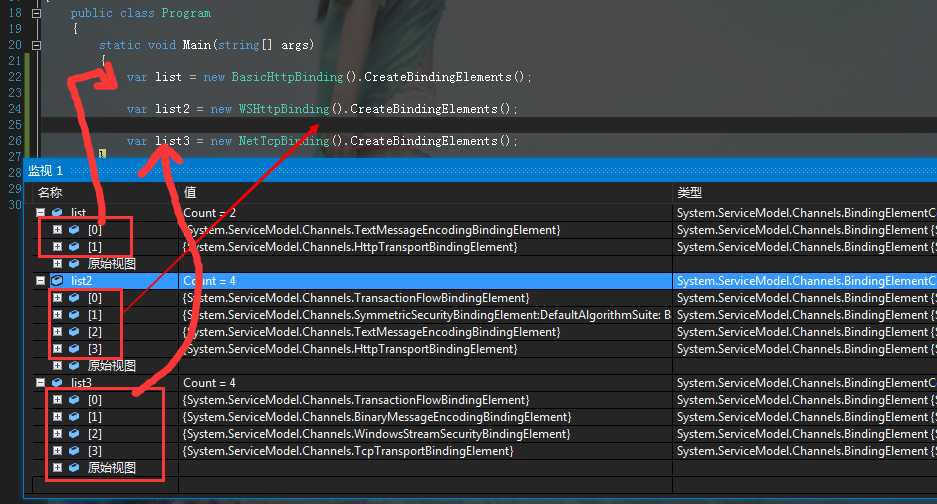Select the 'Count = 2' value of list
Viewport: 937px width, 504px height.
(210, 213)
